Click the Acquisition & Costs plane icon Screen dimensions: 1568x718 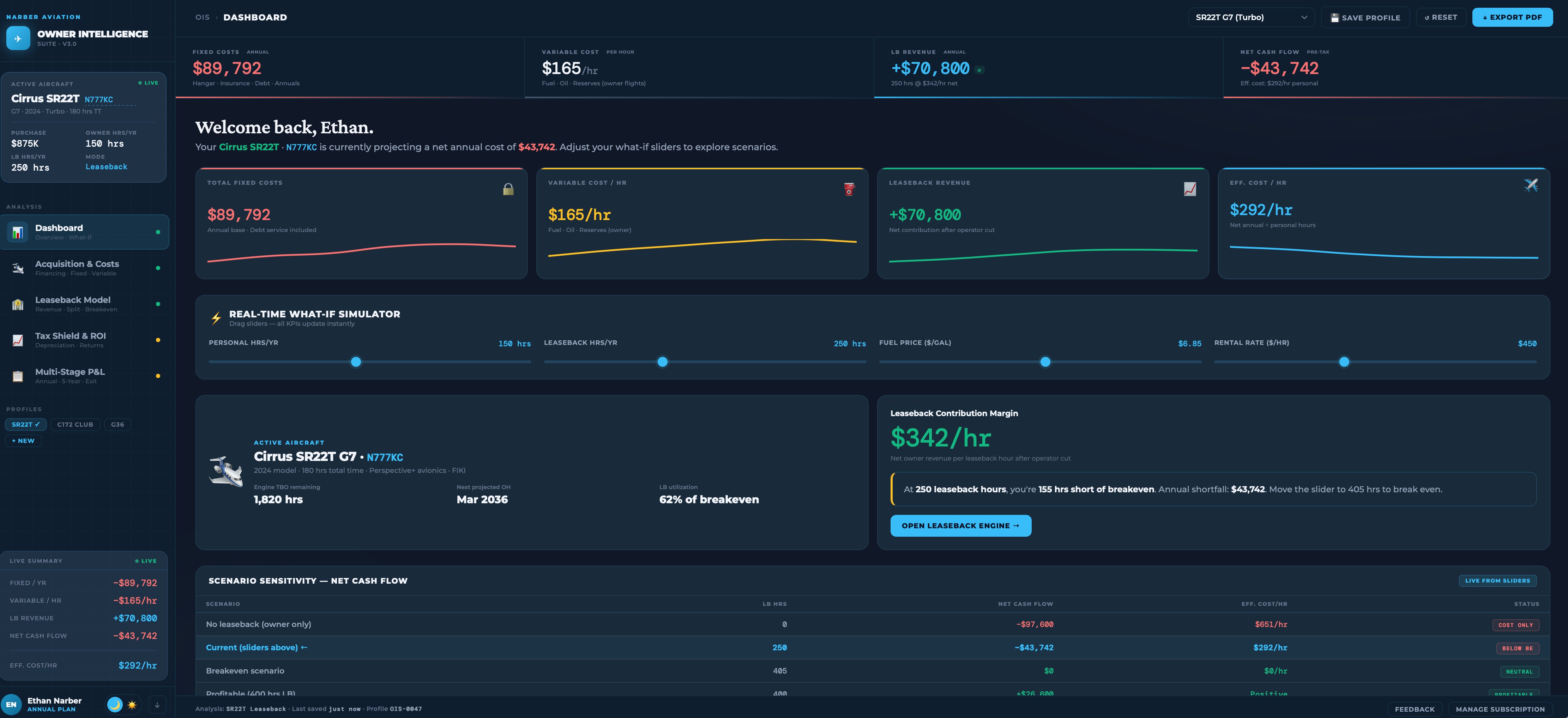pos(18,268)
